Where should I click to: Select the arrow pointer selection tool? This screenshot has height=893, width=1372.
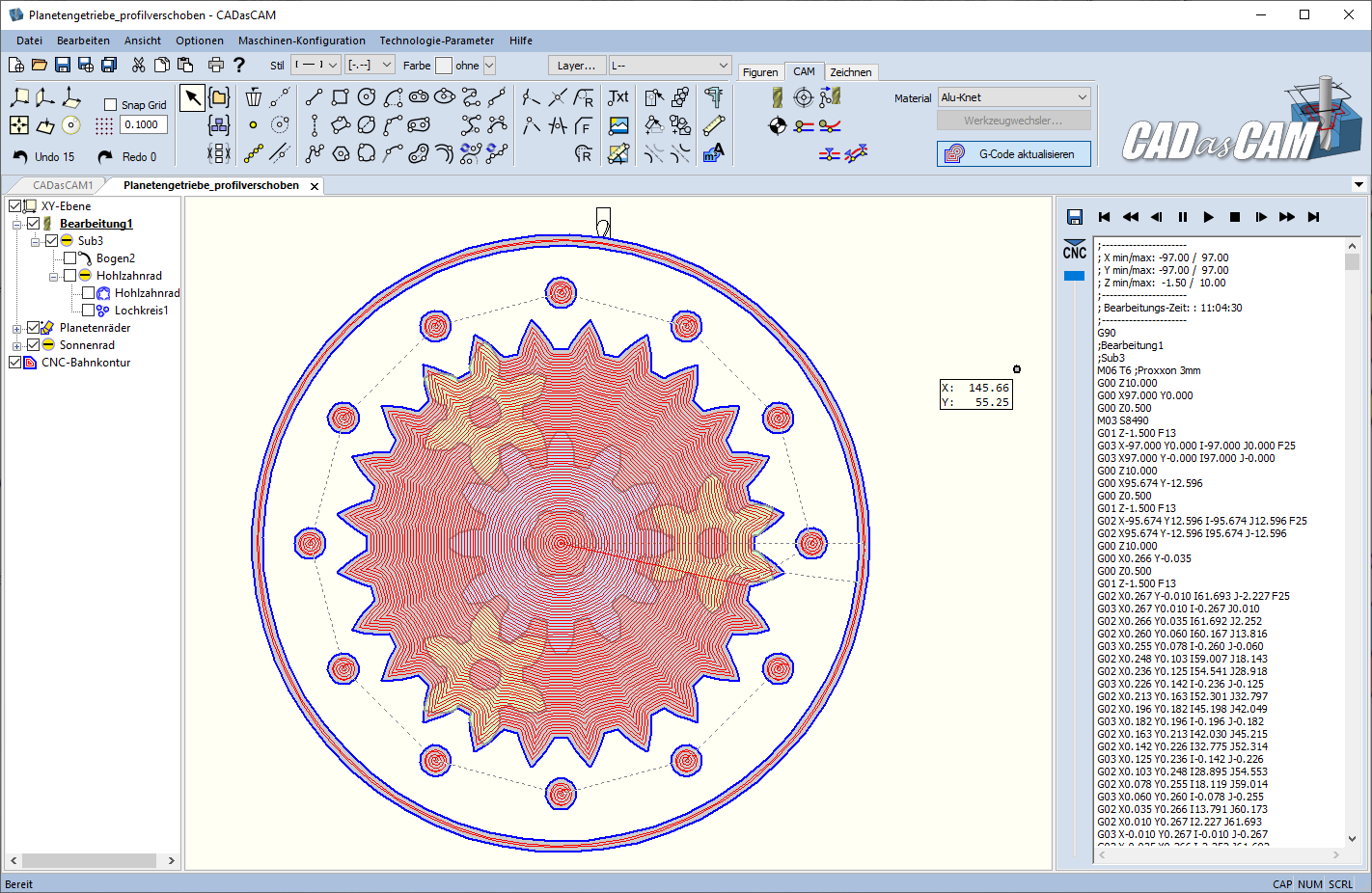coord(193,97)
